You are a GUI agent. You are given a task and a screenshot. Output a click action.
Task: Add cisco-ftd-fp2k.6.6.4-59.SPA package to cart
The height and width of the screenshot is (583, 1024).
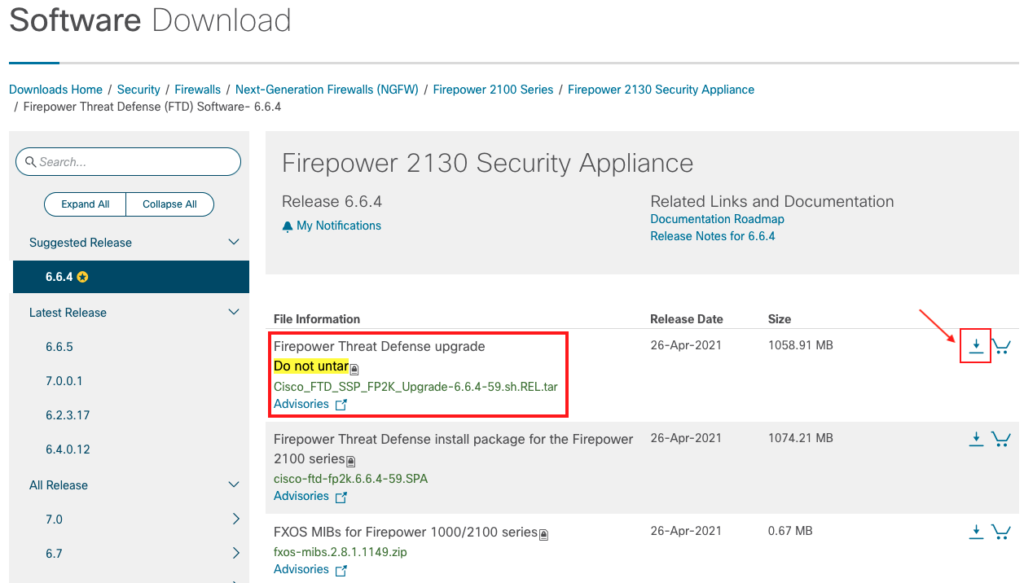point(1001,439)
